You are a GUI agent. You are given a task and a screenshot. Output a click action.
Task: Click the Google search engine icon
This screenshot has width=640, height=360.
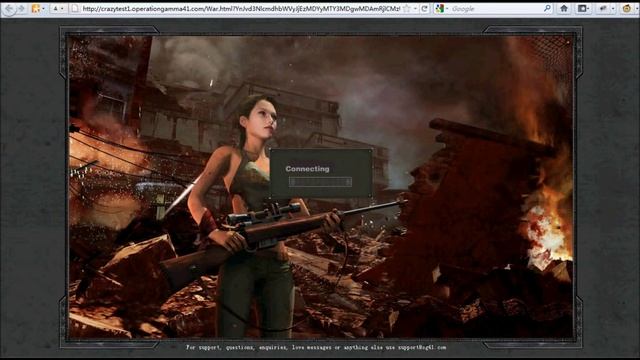pyautogui.click(x=440, y=9)
